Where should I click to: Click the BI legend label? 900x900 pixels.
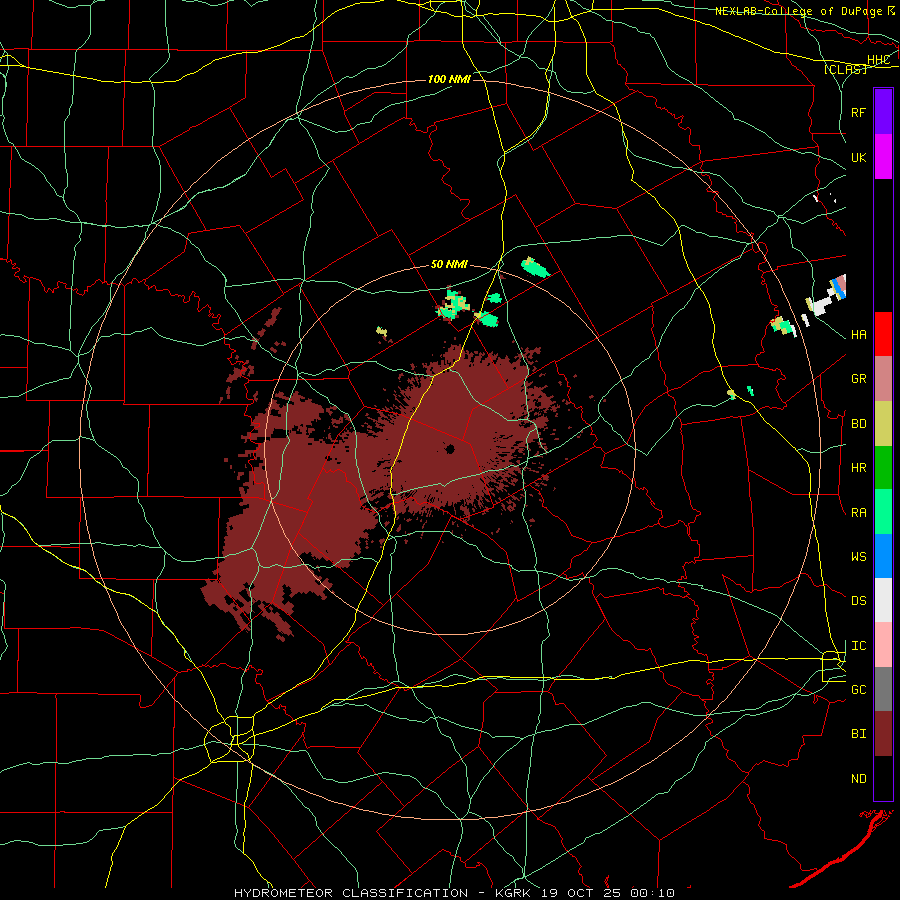click(858, 734)
